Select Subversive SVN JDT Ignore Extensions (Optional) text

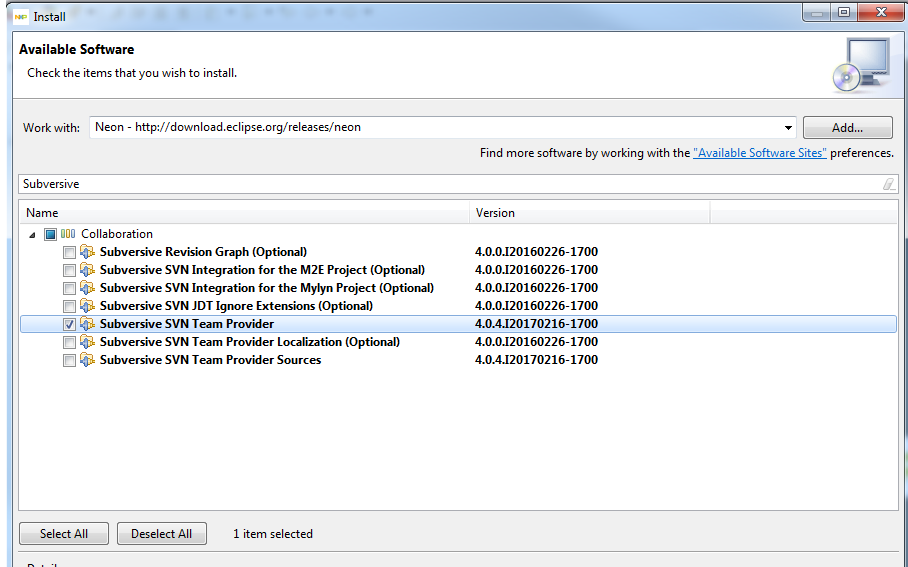pyautogui.click(x=236, y=306)
